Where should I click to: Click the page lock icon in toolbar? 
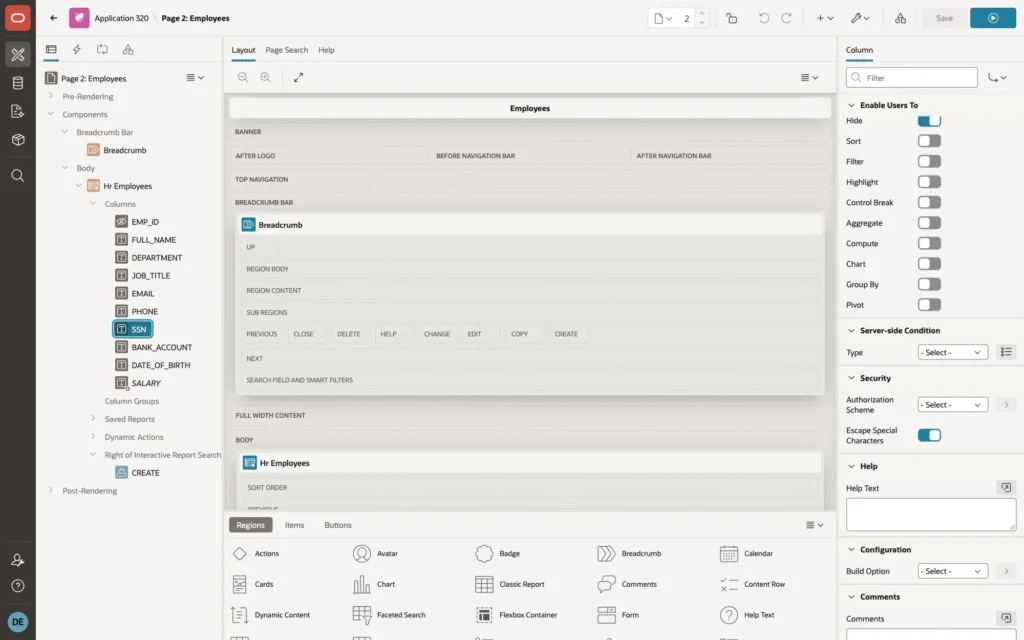click(x=731, y=18)
